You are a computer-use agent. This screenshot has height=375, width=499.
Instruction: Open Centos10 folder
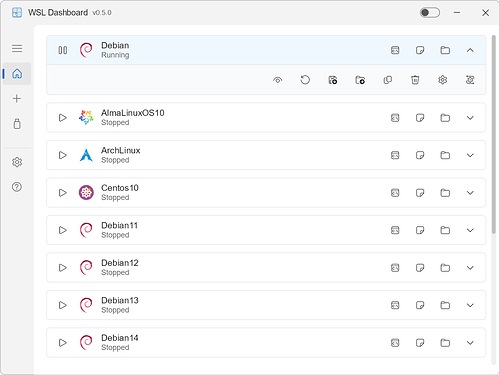point(445,193)
